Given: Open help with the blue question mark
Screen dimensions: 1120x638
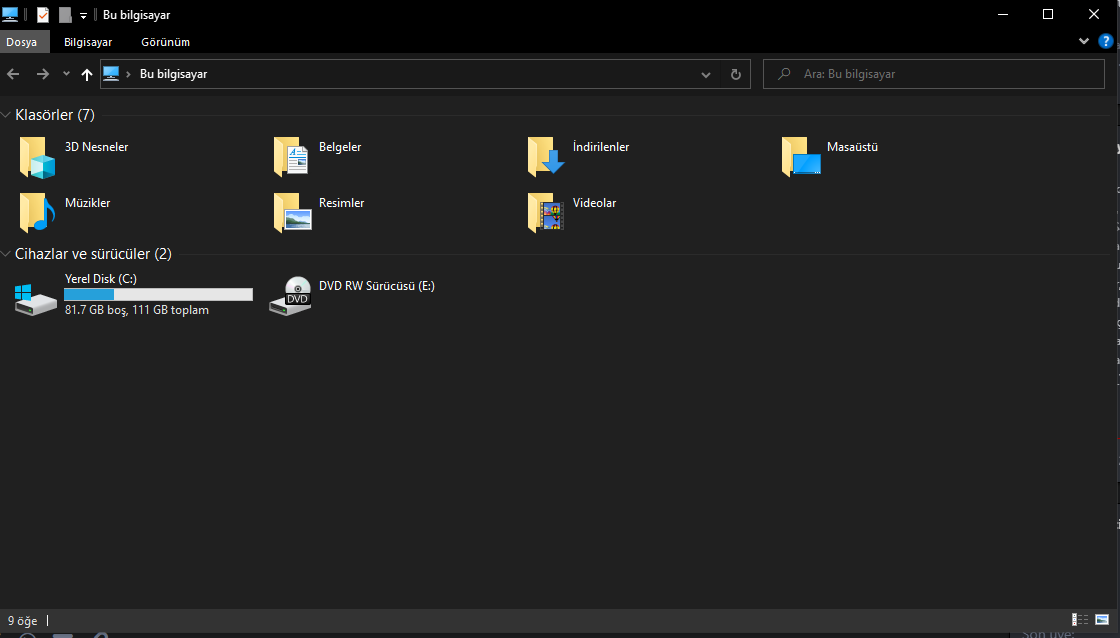Looking at the screenshot, I should (1106, 41).
